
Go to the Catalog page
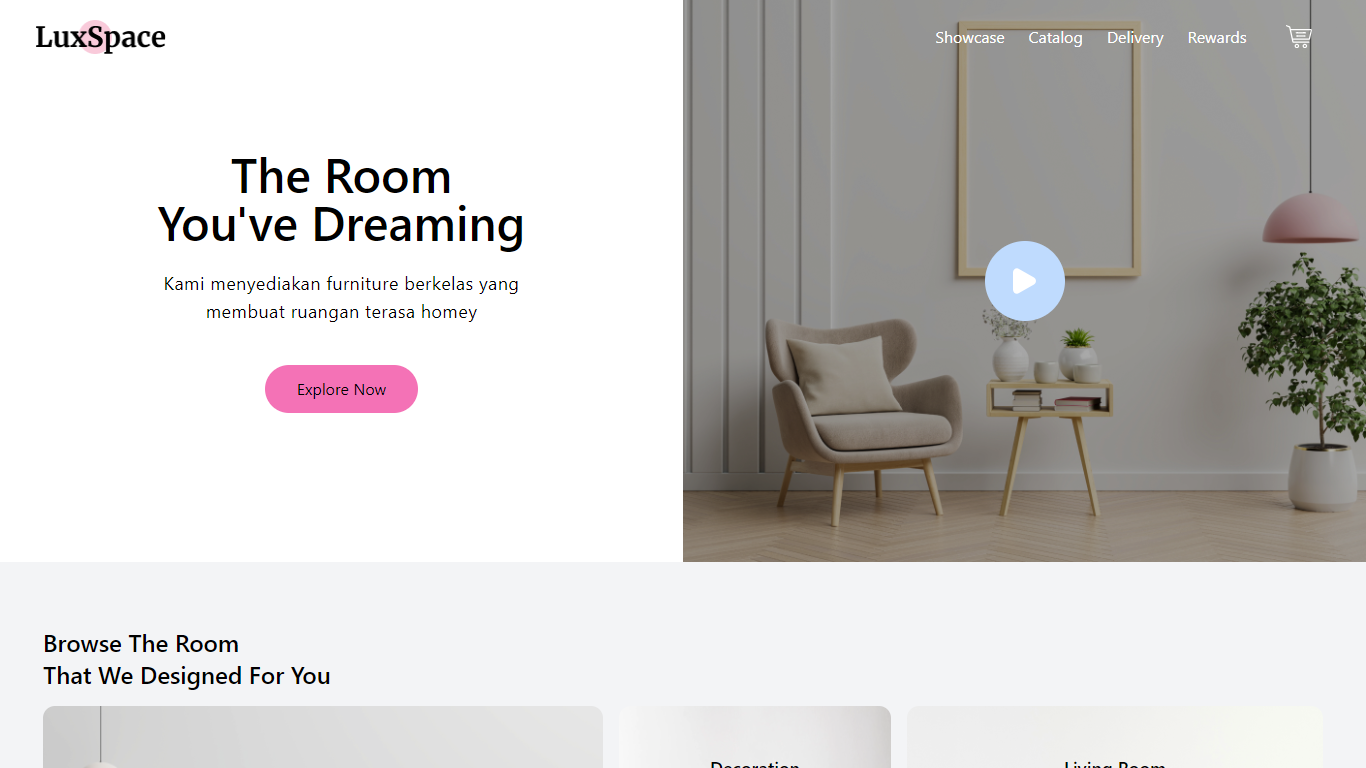click(x=1055, y=38)
